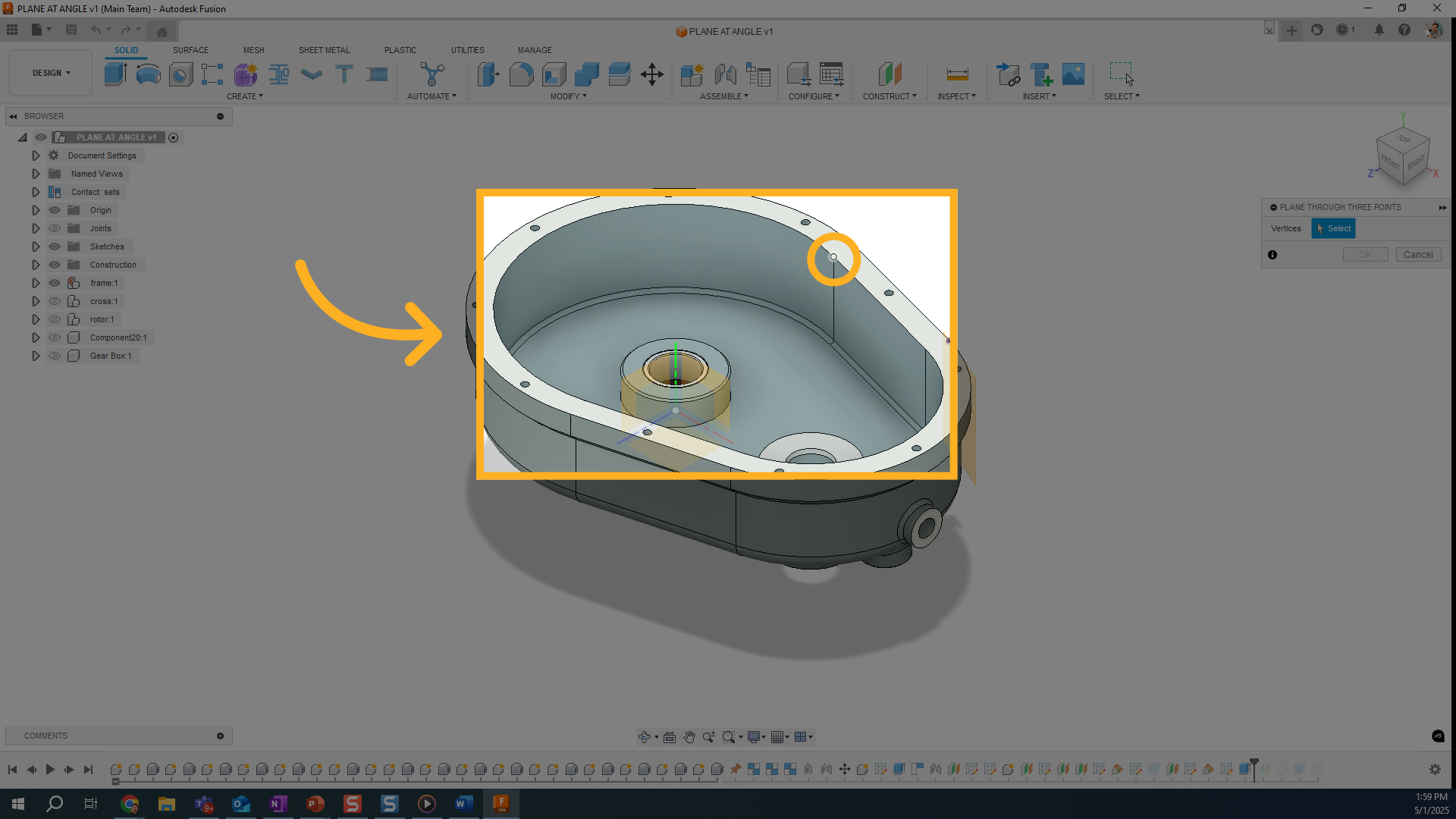
Task: Click the ViewCube RIGHT face
Action: pyautogui.click(x=1416, y=164)
